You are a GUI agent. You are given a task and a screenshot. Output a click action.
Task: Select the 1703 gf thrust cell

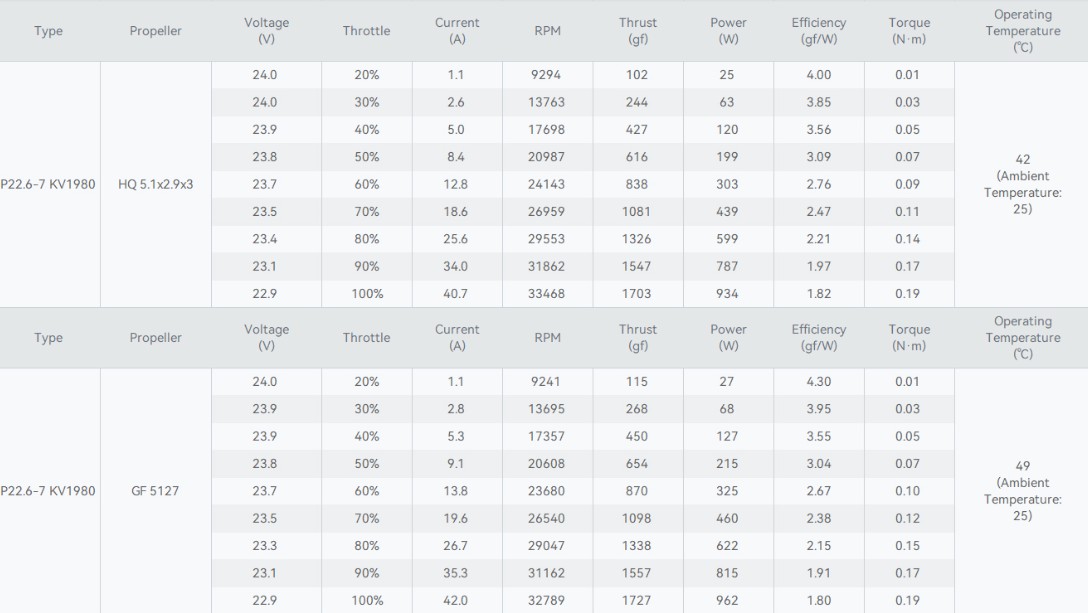point(637,294)
